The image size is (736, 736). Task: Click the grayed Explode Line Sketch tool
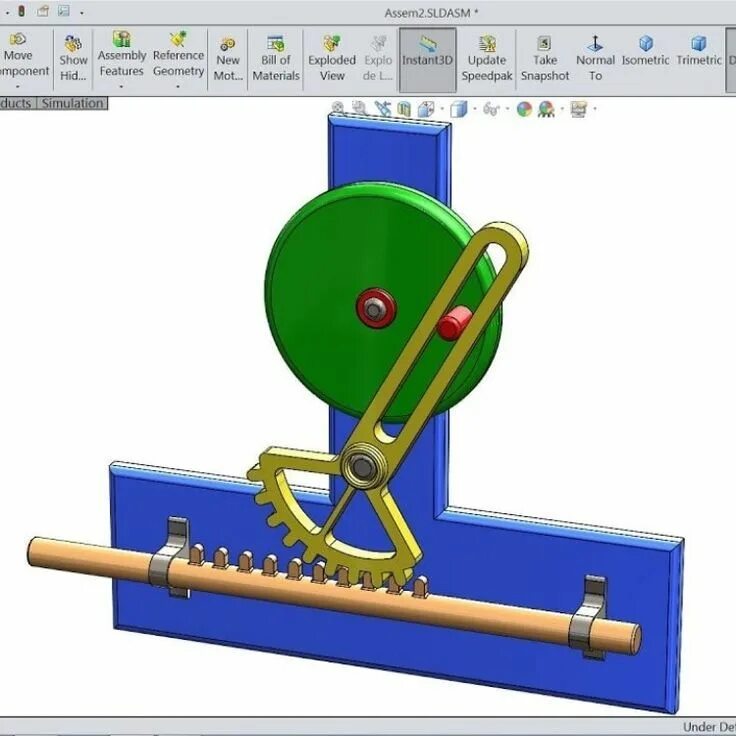coord(378,60)
